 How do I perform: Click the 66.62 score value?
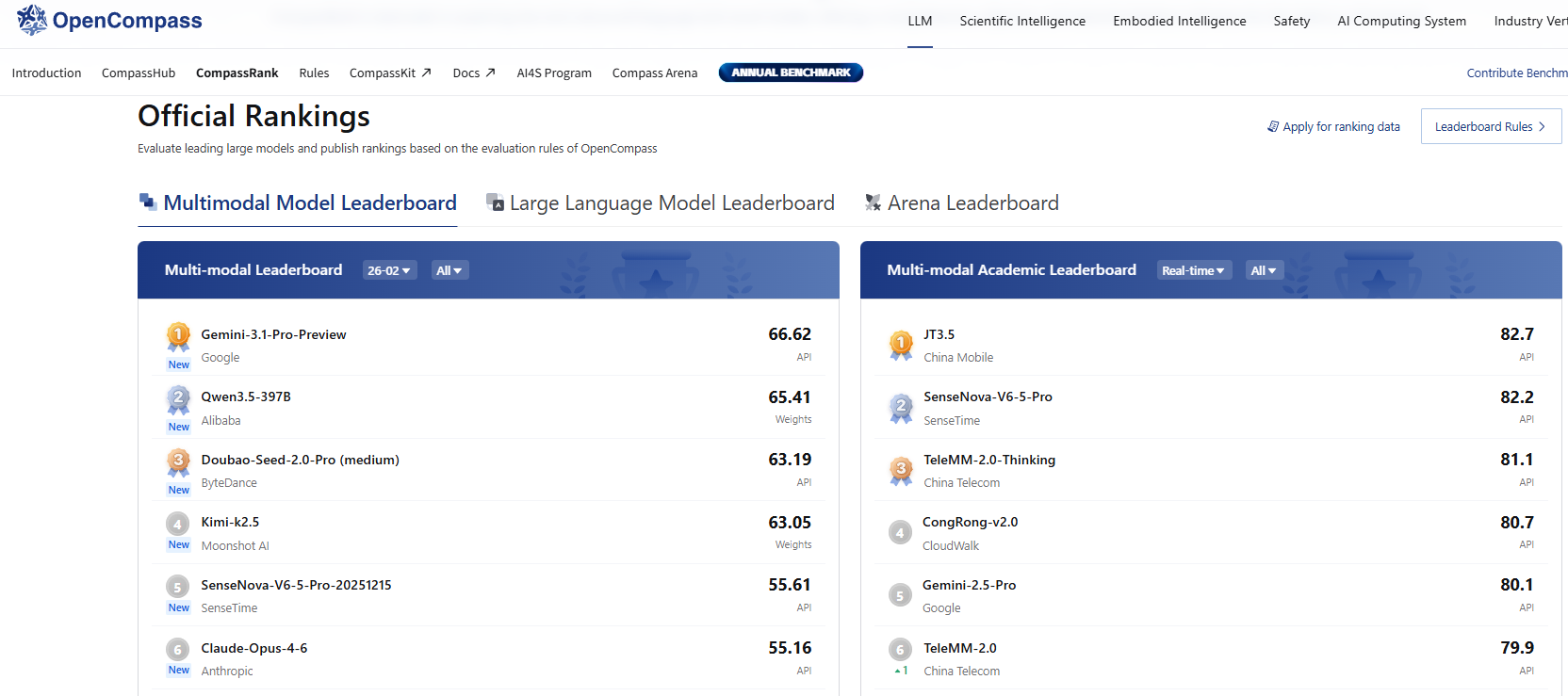pyautogui.click(x=790, y=334)
